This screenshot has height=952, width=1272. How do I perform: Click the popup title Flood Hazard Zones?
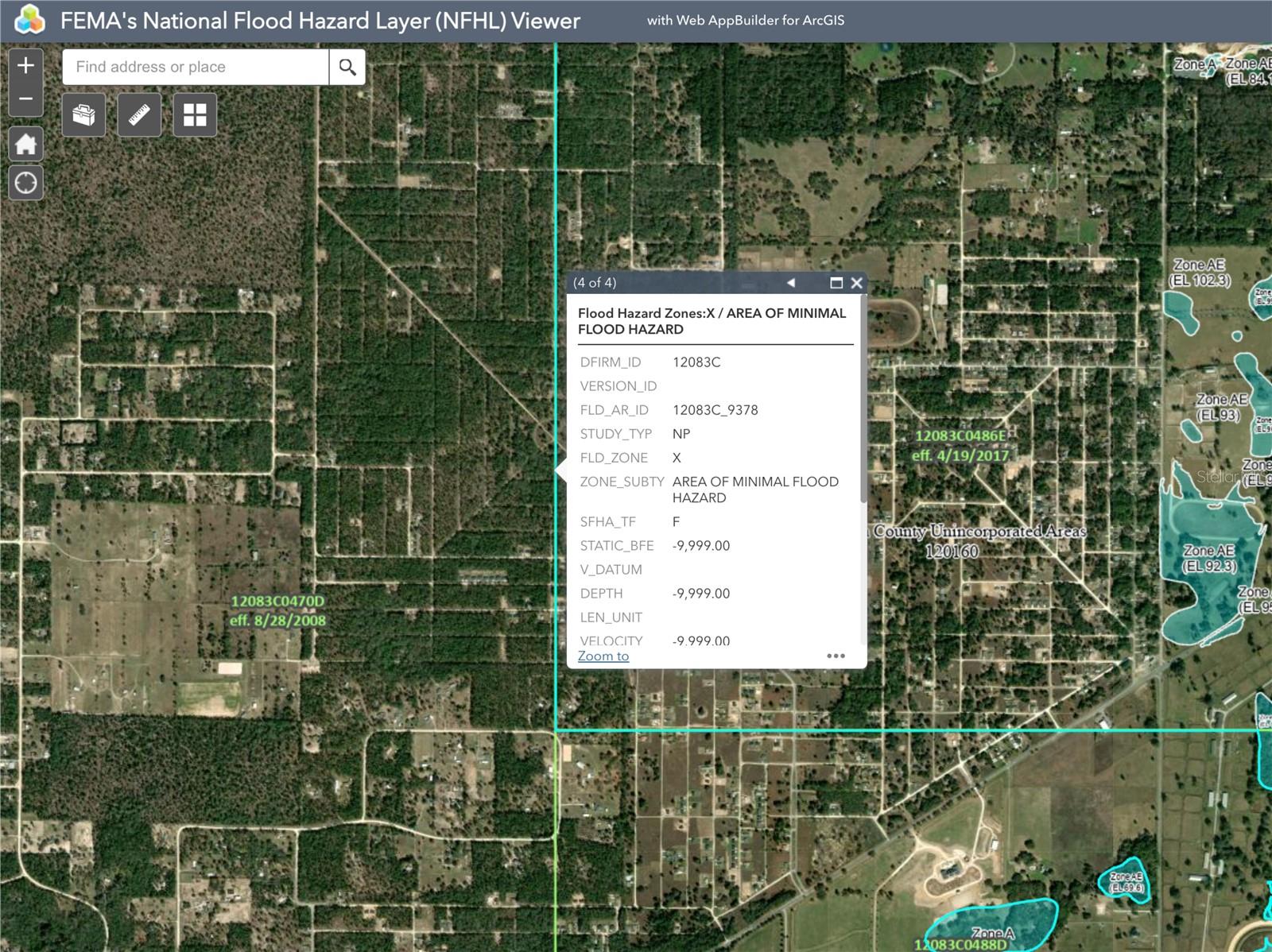pyautogui.click(x=712, y=321)
